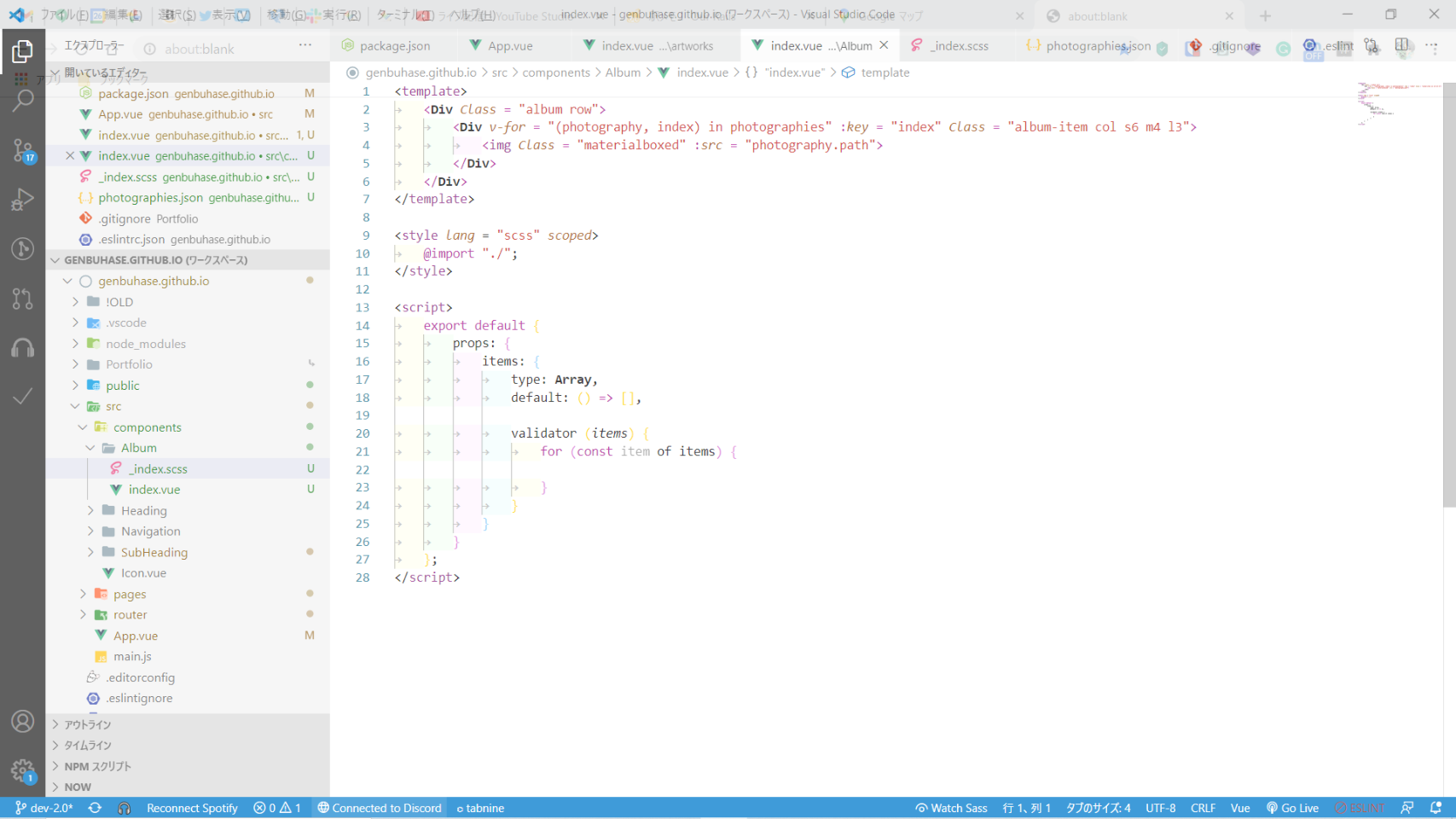Toggle Watch Sass in status bar
This screenshot has width=1456, height=819.
(951, 808)
